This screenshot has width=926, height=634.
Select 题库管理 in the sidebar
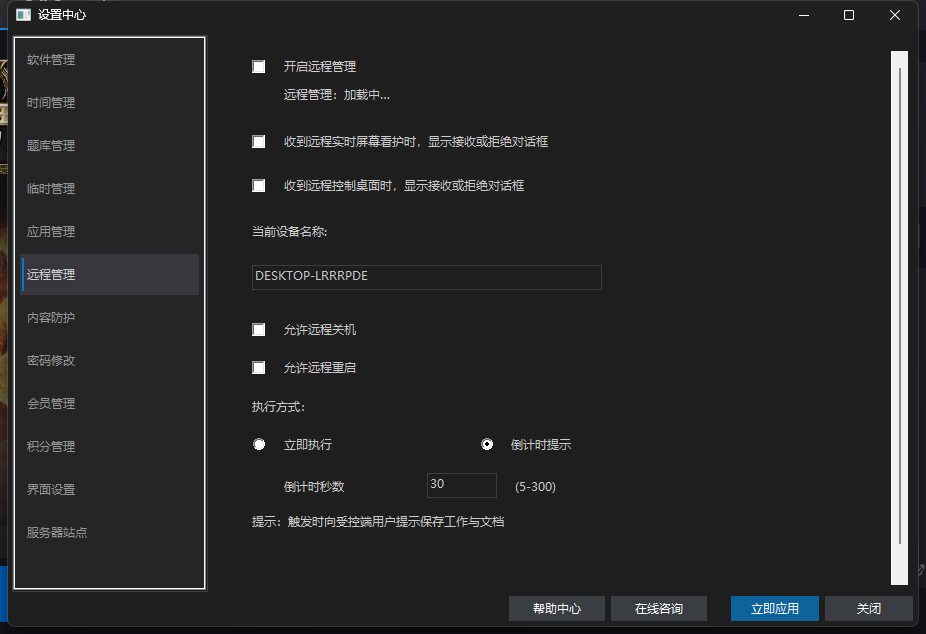[110, 146]
